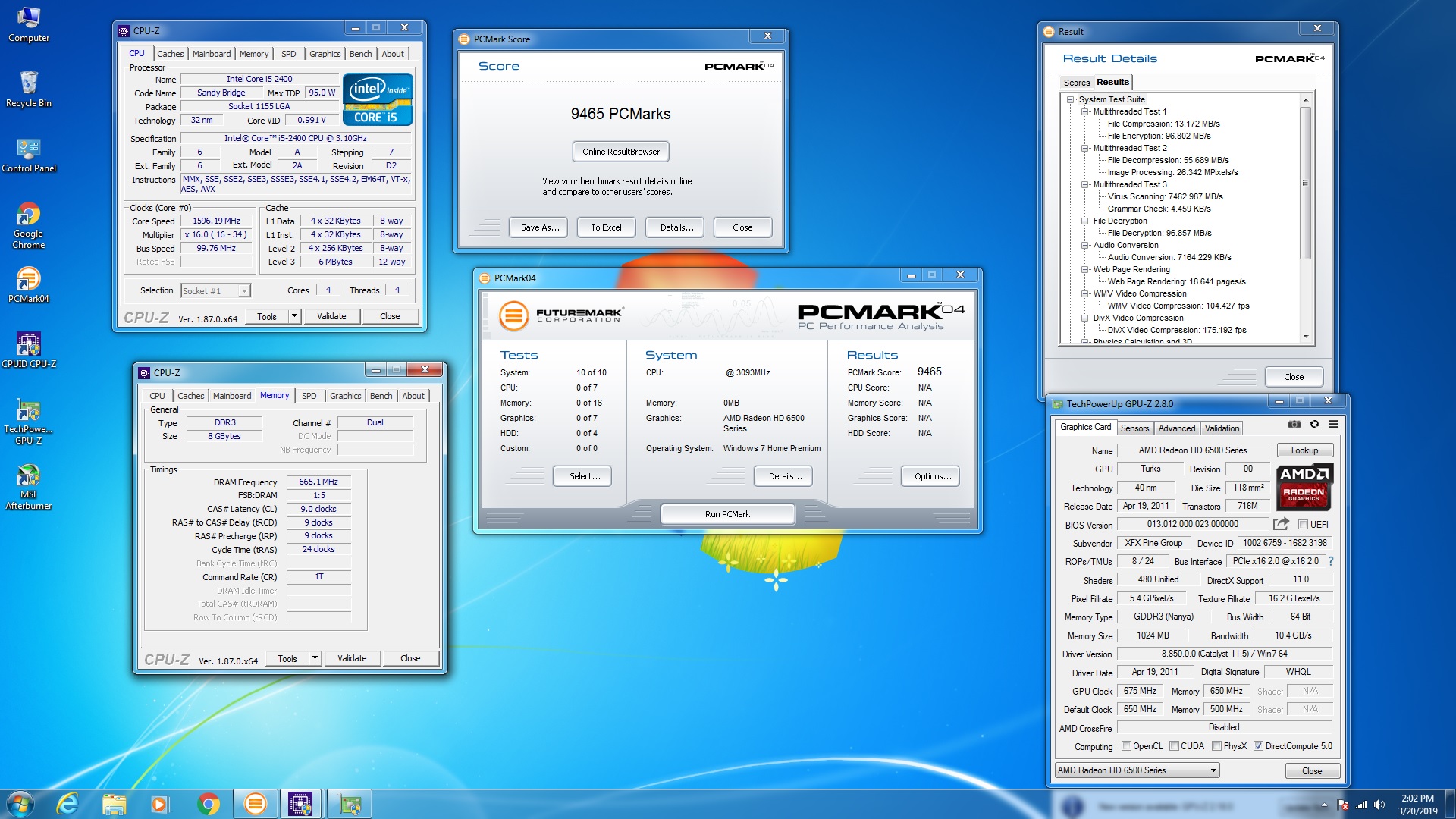Screen dimensions: 1456x819
Task: Open the Socket #1 selection dropdown
Action: click(x=216, y=291)
